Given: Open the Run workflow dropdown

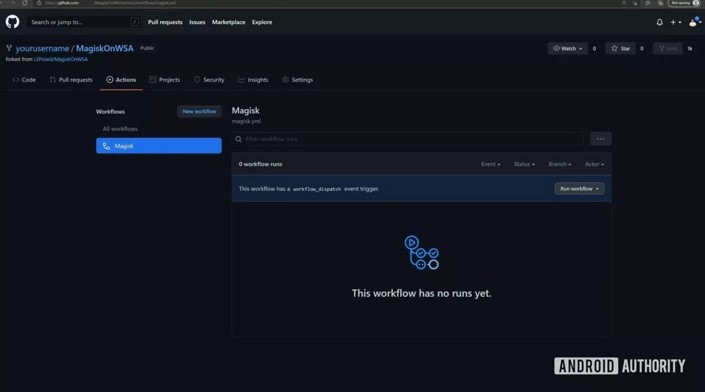Looking at the screenshot, I should 579,189.
